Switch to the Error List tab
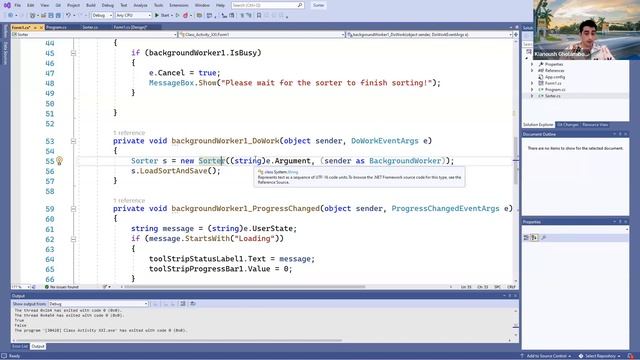This screenshot has width=640, height=360. (x=20, y=347)
